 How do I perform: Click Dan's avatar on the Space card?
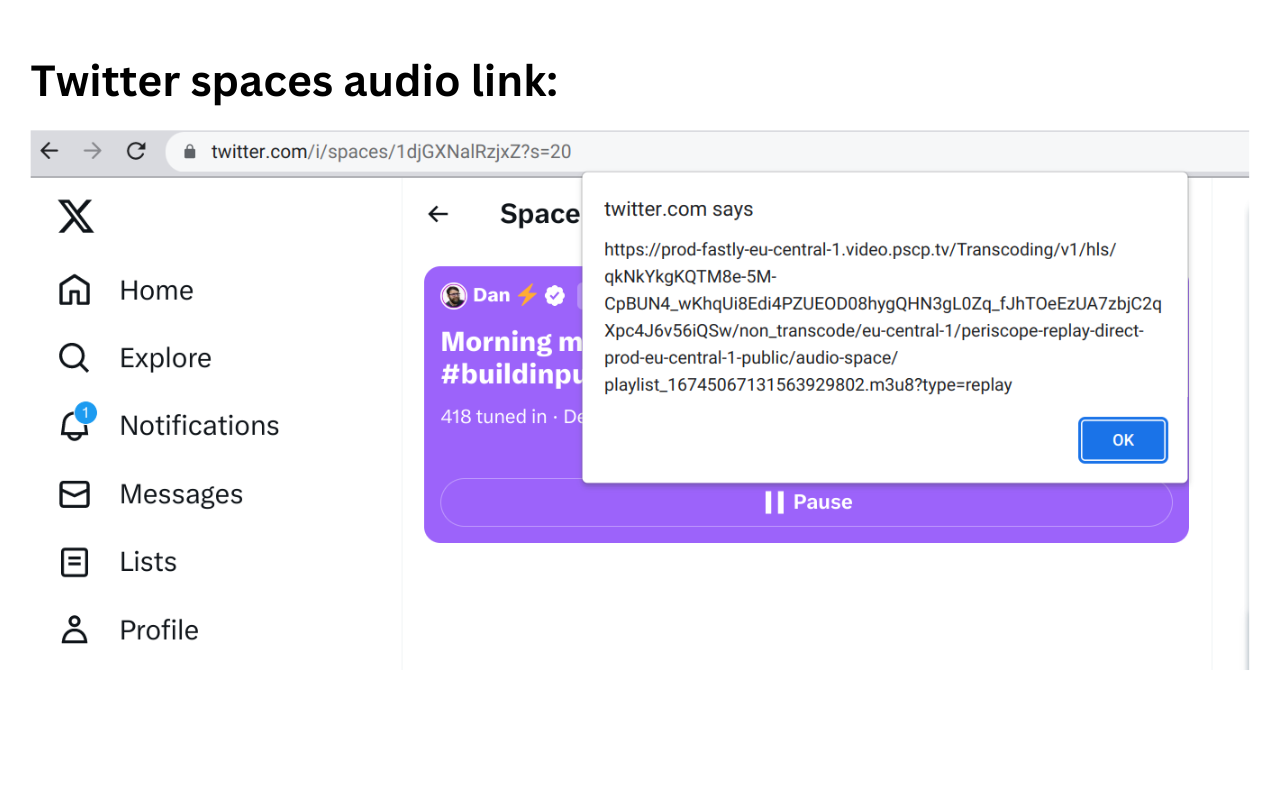click(454, 295)
